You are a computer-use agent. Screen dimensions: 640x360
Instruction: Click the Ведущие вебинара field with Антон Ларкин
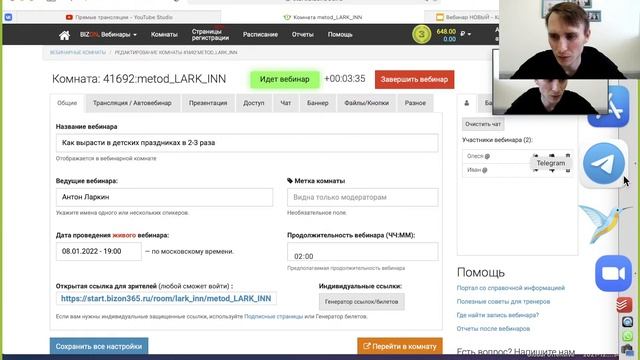pyautogui.click(x=164, y=197)
